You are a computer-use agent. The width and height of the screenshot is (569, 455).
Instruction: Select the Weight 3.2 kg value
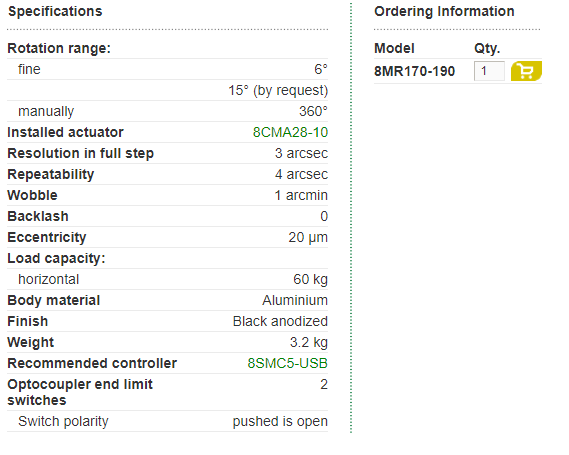[x=308, y=343]
